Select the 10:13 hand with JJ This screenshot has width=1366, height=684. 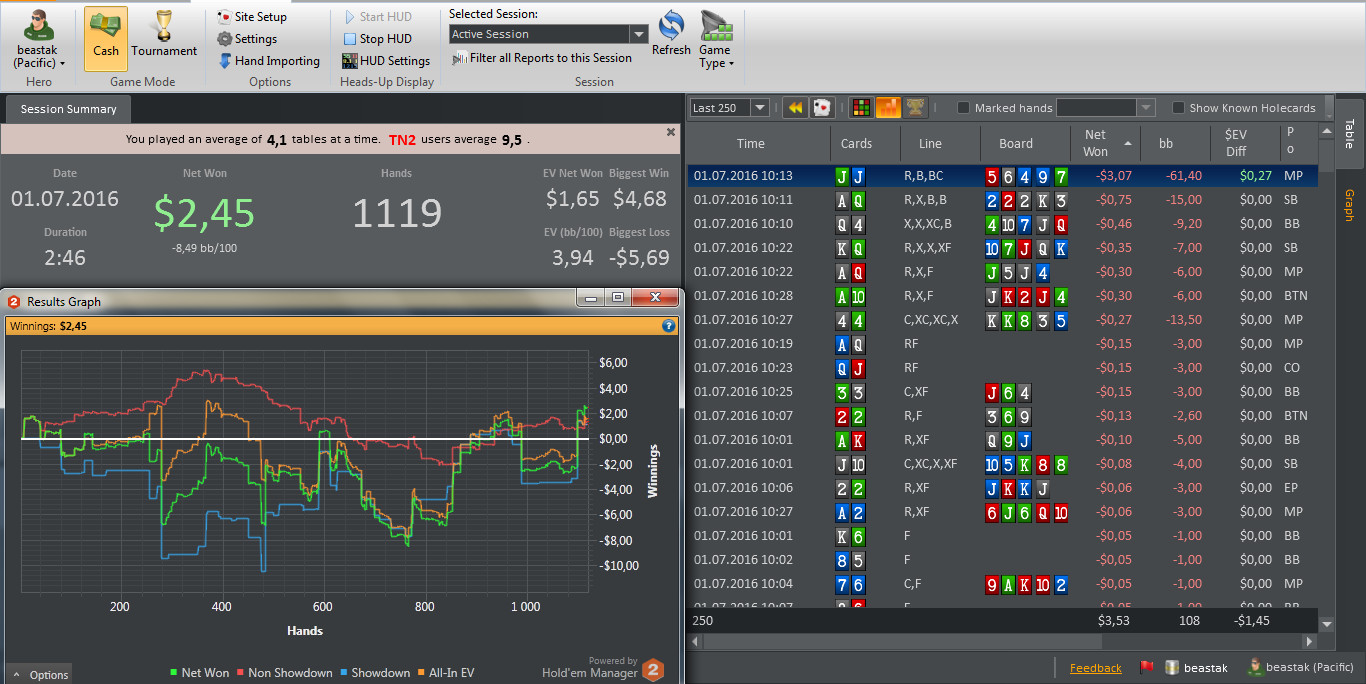tap(1003, 176)
